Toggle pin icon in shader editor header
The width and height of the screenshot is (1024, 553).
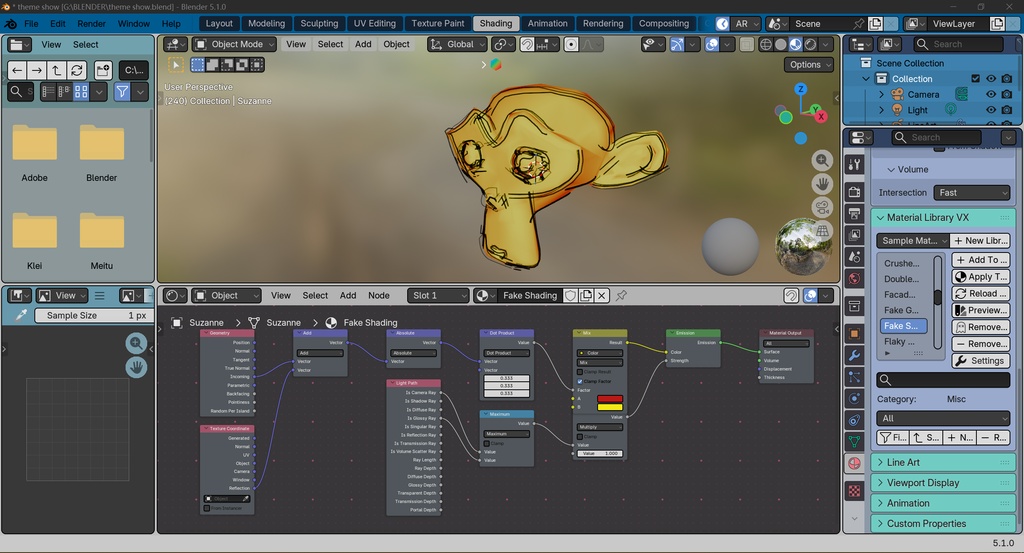click(622, 296)
